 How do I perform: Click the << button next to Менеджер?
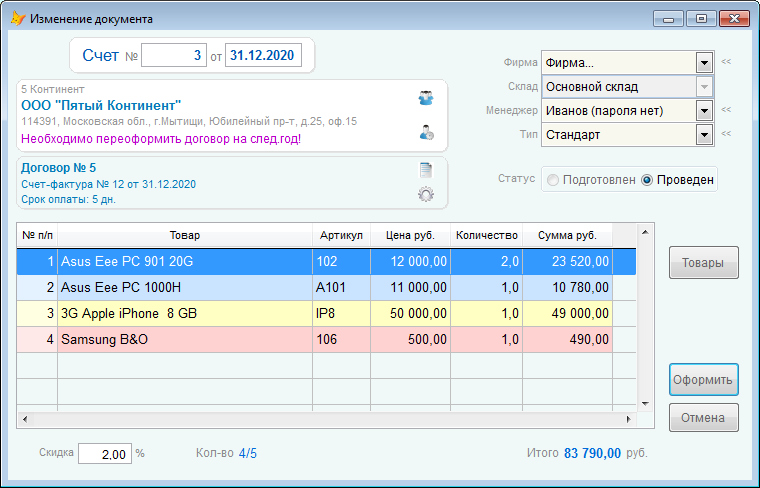click(x=726, y=110)
